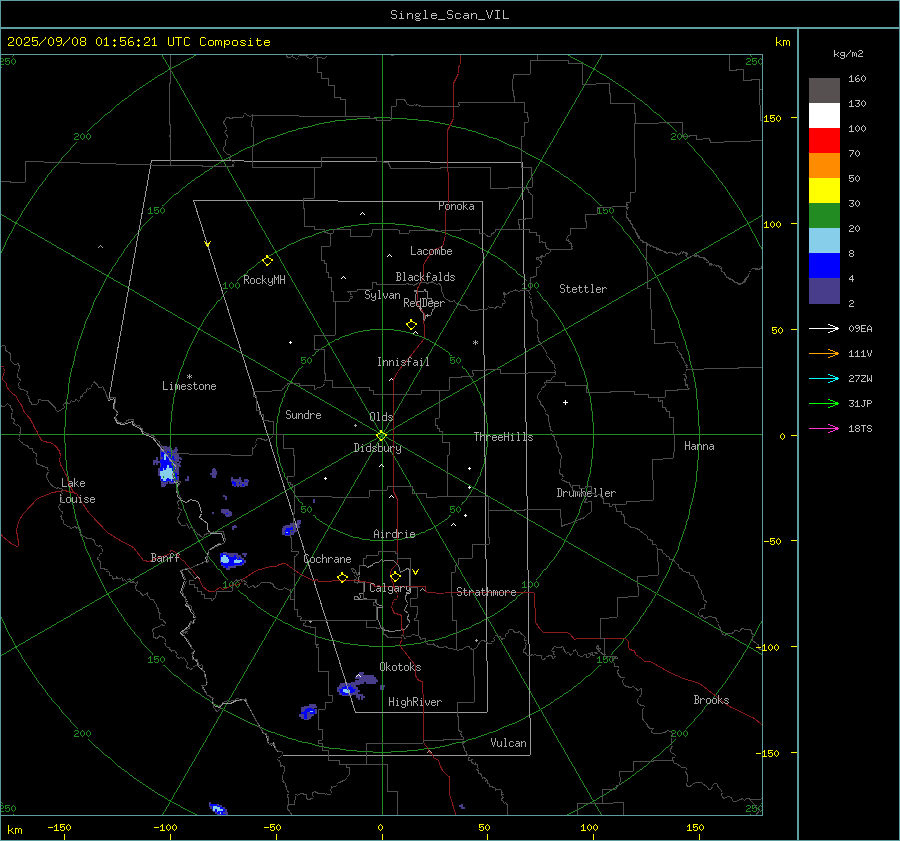The width and height of the screenshot is (900, 841).
Task: Select the yellow diamond marker below RedDeer
Action: pos(411,325)
